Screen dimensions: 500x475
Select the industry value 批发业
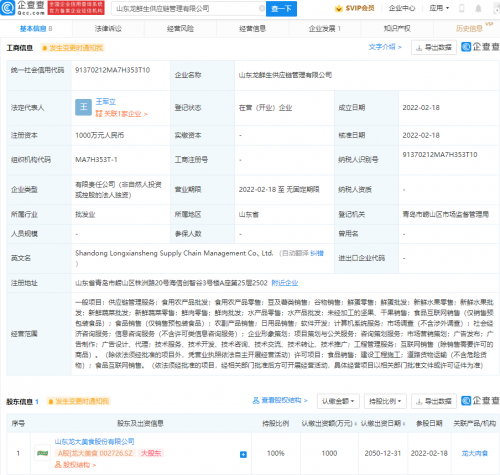click(x=85, y=214)
